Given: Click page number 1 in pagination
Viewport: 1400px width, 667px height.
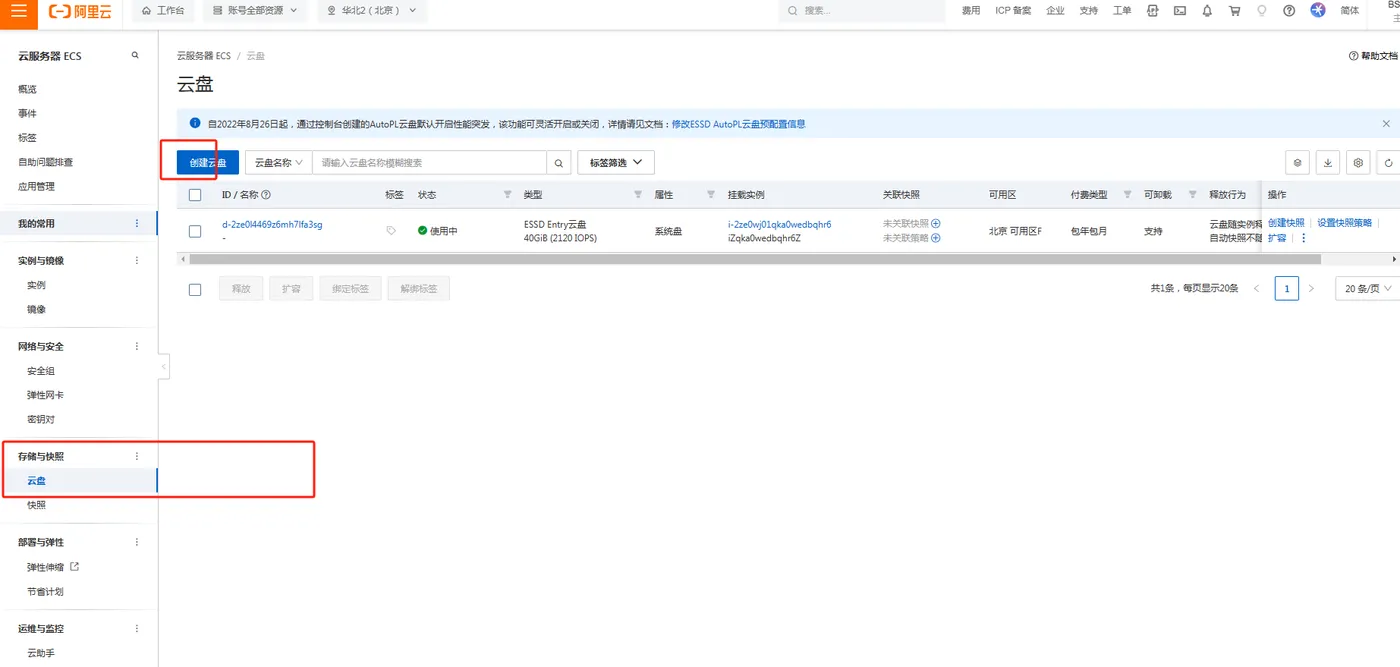Looking at the screenshot, I should tap(1286, 289).
